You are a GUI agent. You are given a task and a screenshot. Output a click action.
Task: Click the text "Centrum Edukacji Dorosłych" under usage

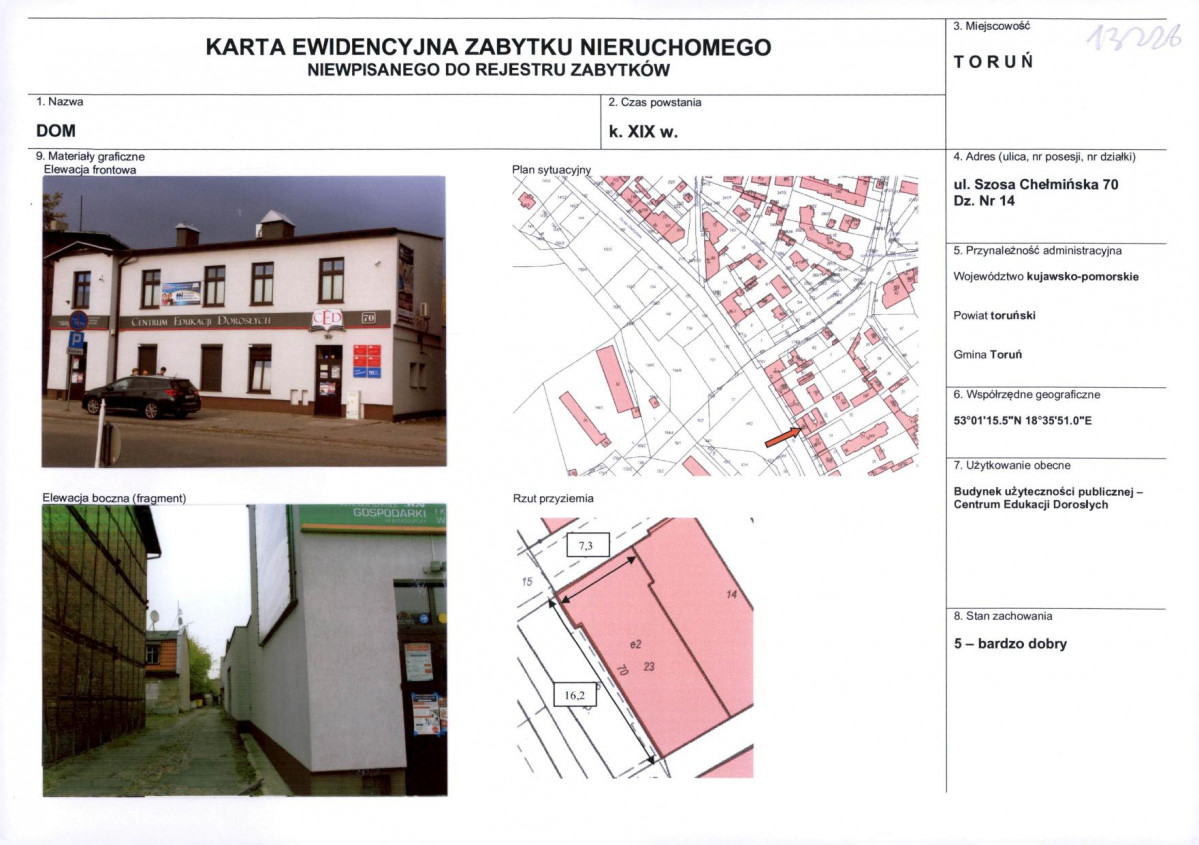[x=1031, y=505]
